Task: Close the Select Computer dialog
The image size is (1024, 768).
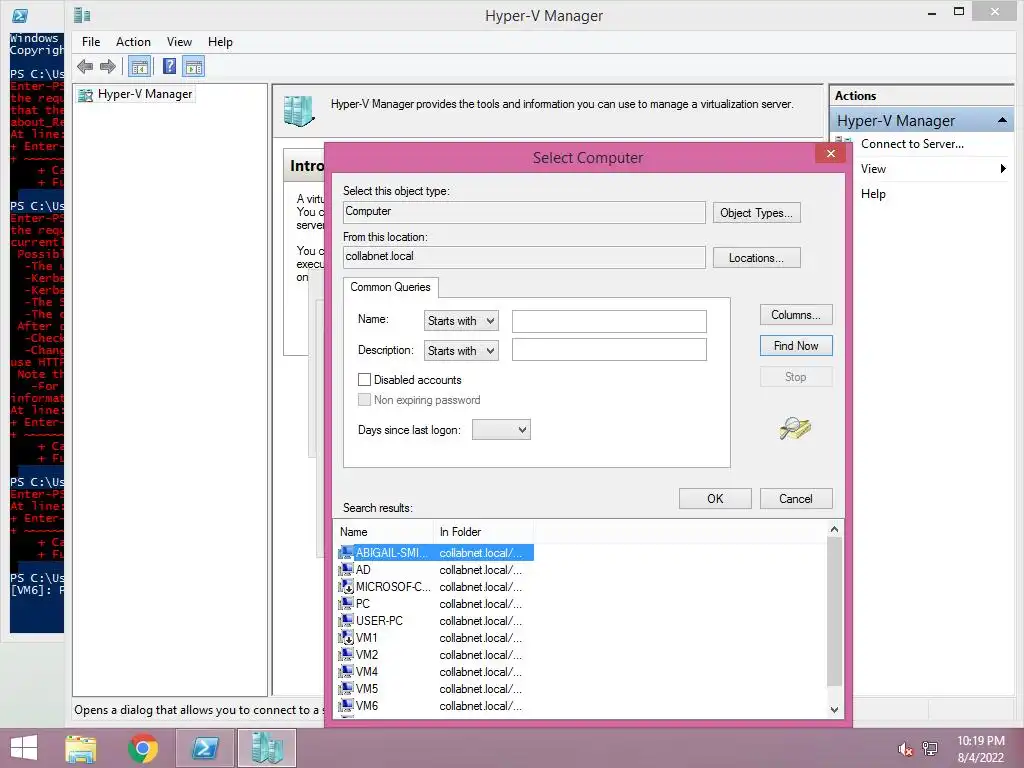Action: click(830, 153)
